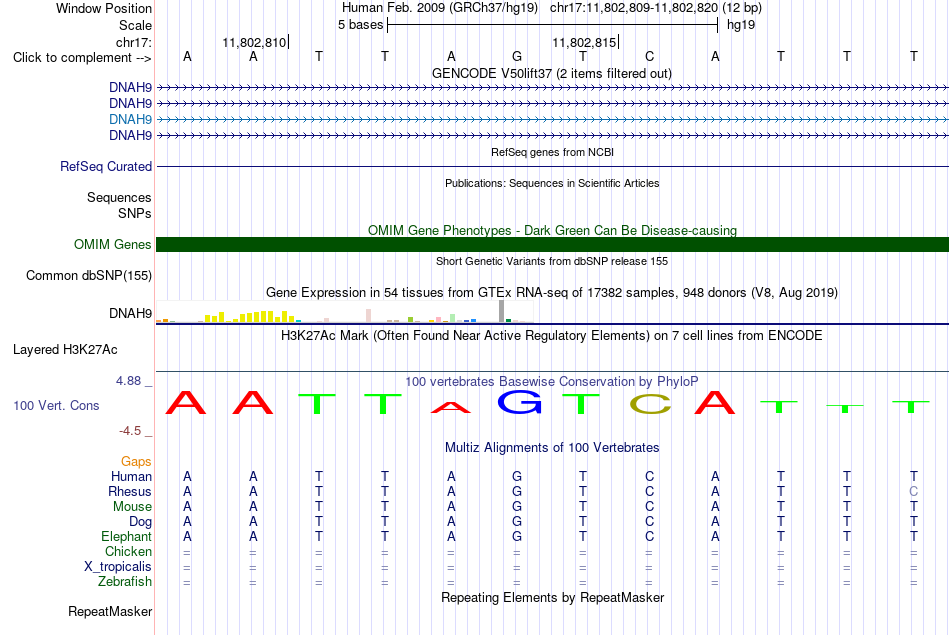Click the 11,802,815 position marker
950x635 pixels.
pyautogui.click(x=584, y=42)
